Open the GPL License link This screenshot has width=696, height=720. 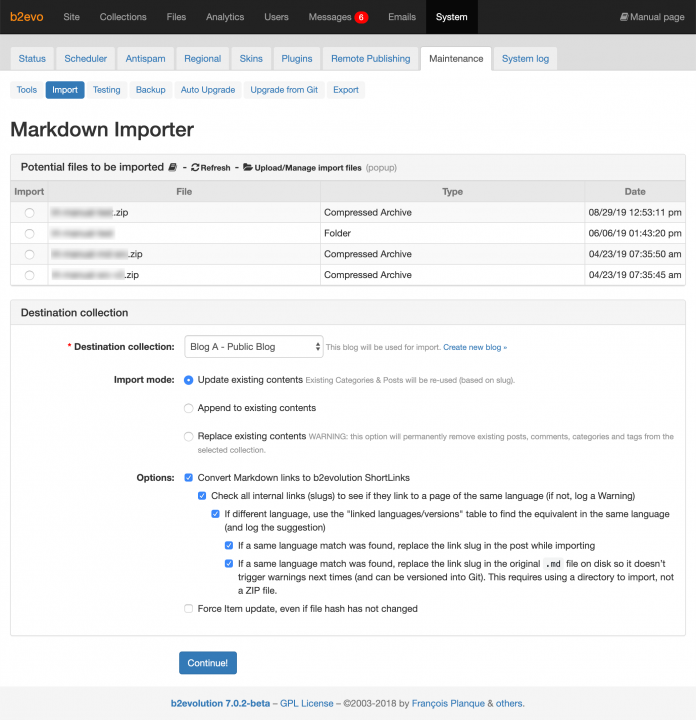[307, 703]
